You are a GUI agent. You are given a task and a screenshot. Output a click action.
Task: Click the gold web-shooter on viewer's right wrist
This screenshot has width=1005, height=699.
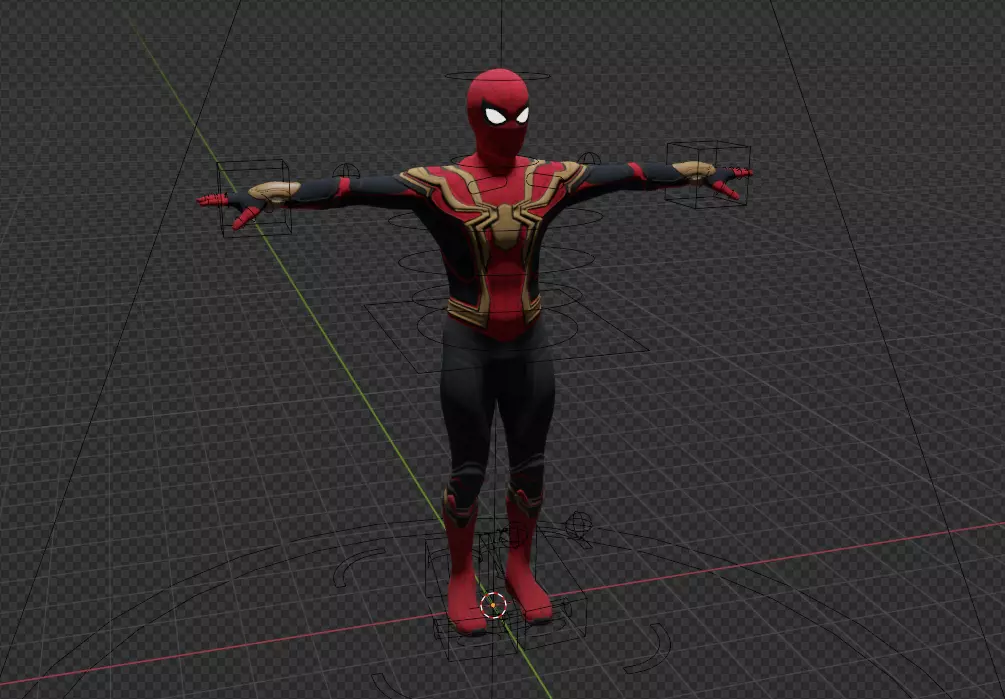[694, 170]
